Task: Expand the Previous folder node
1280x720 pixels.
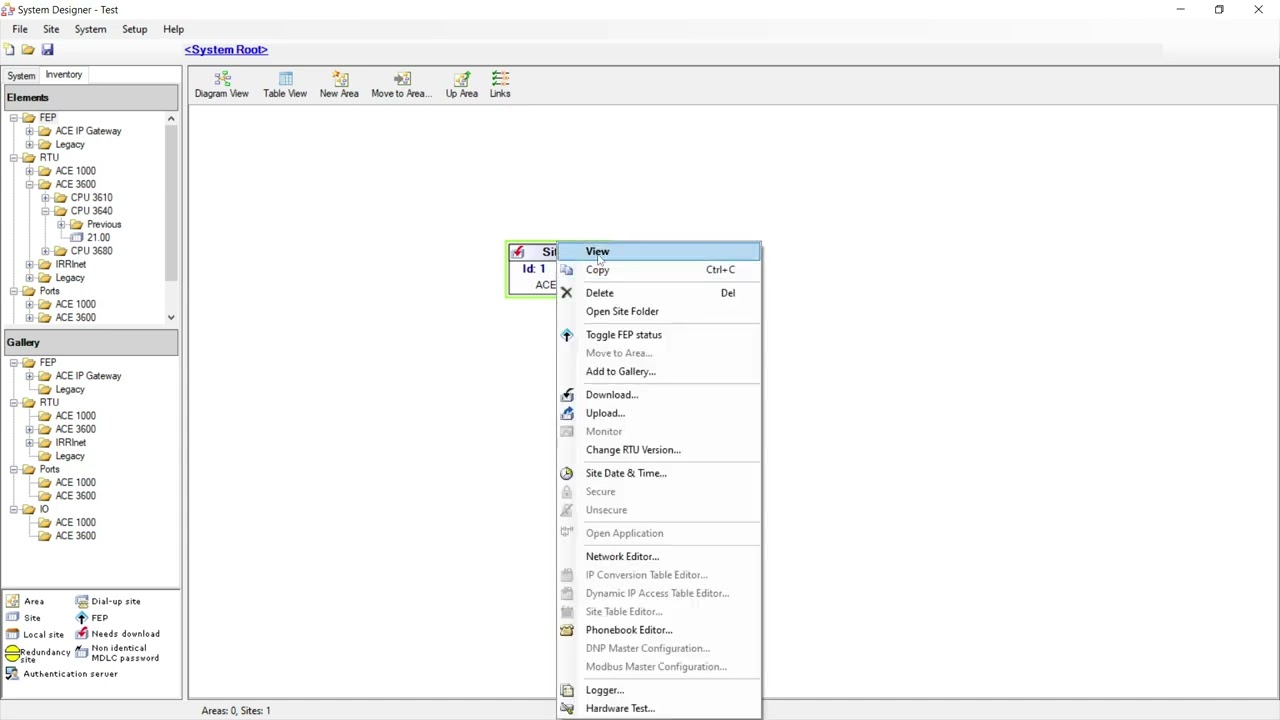Action: (61, 224)
